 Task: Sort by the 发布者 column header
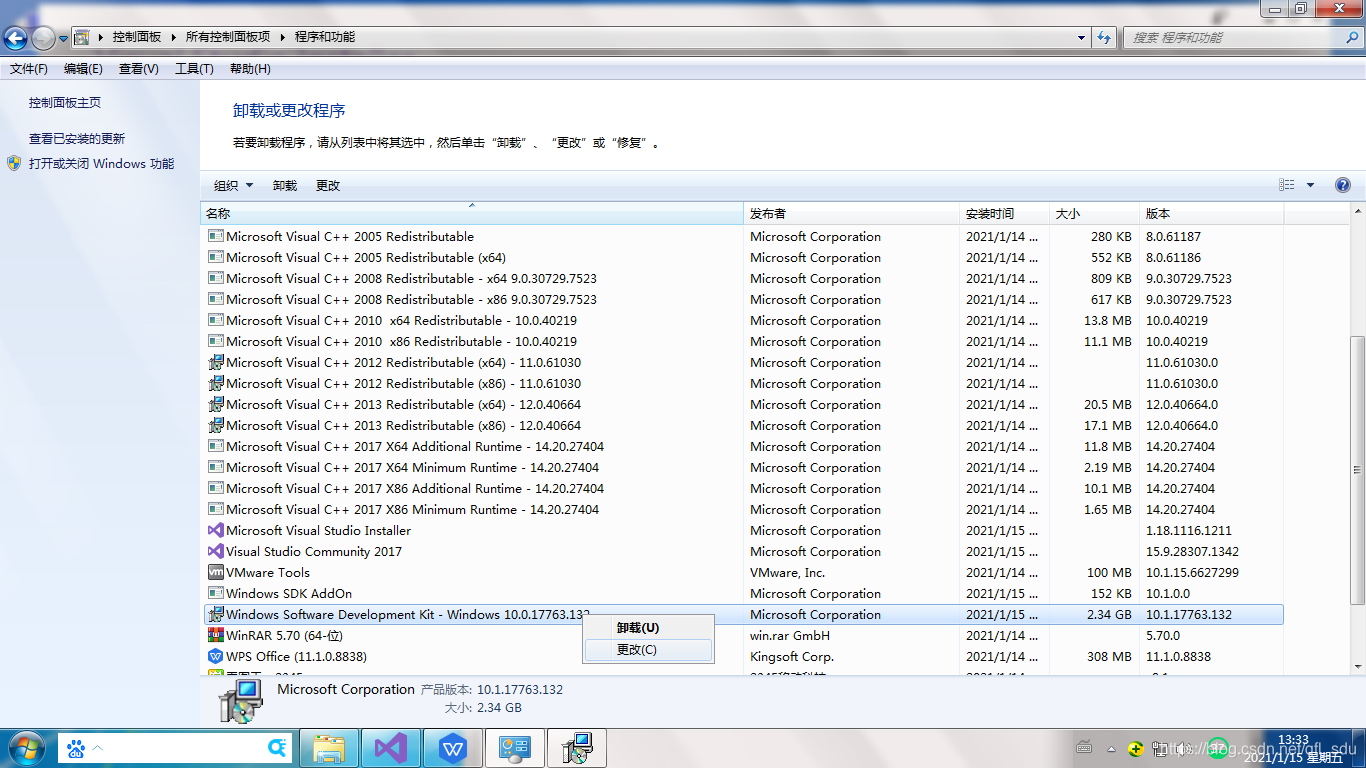tap(852, 214)
